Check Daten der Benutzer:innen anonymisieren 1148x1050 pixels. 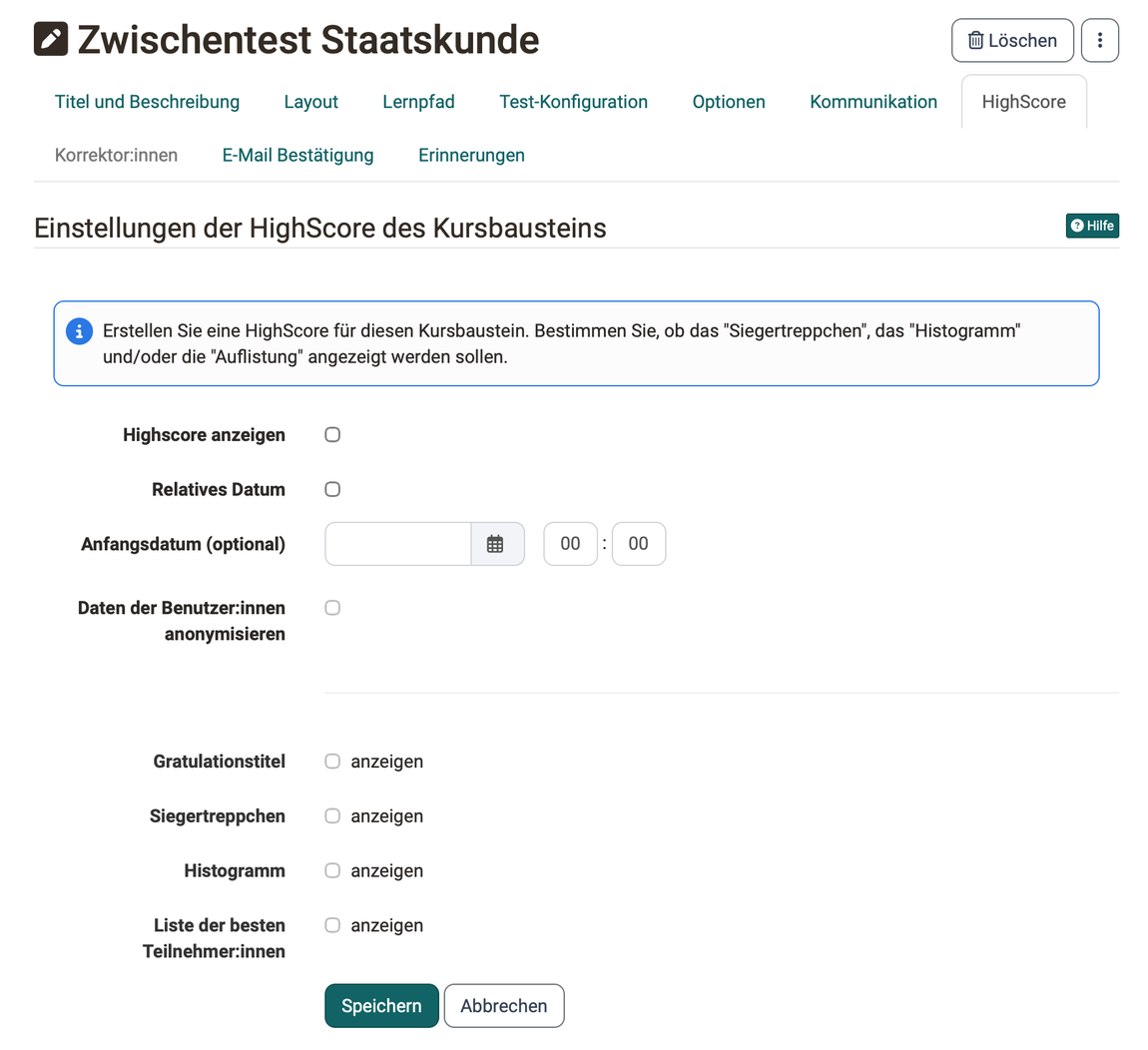point(332,608)
